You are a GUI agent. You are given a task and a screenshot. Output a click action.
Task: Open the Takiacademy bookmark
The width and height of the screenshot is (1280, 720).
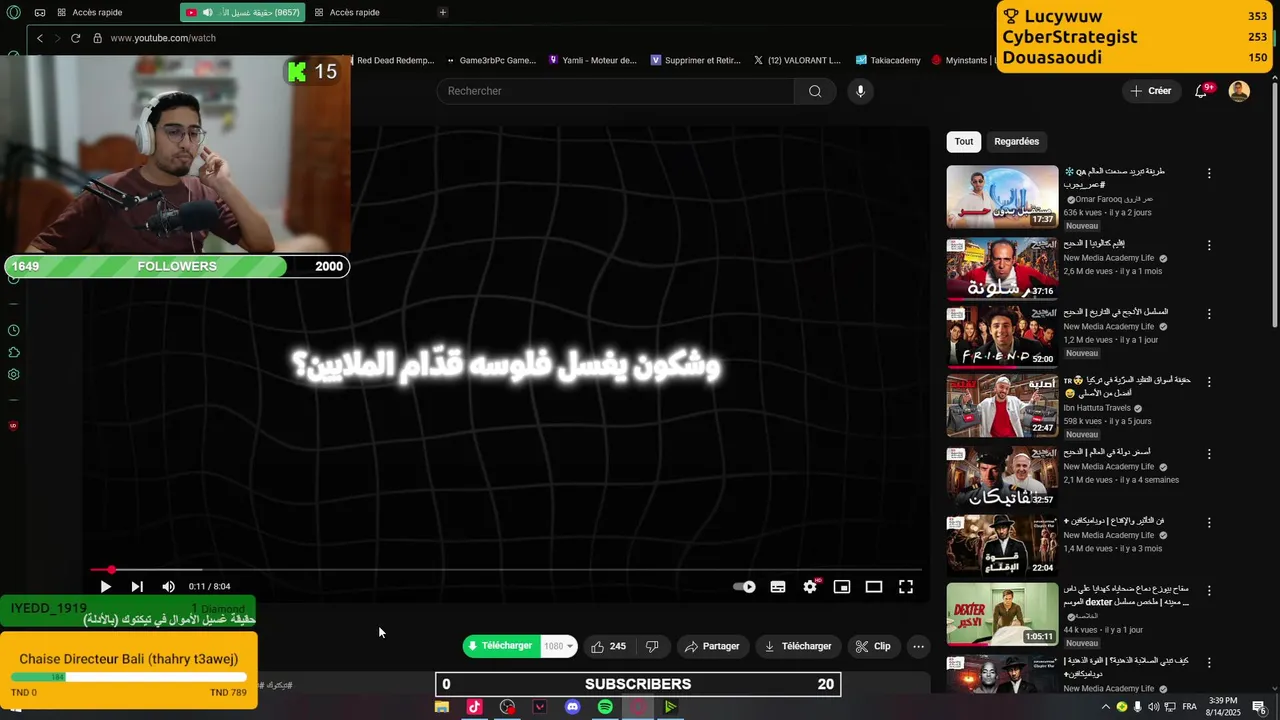(x=887, y=60)
